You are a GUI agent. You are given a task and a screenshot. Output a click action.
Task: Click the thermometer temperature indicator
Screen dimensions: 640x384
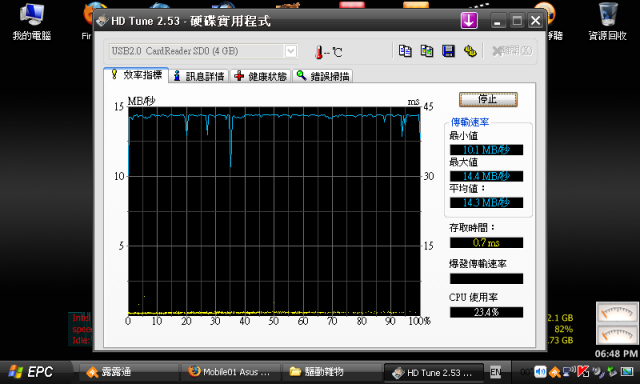point(328,52)
